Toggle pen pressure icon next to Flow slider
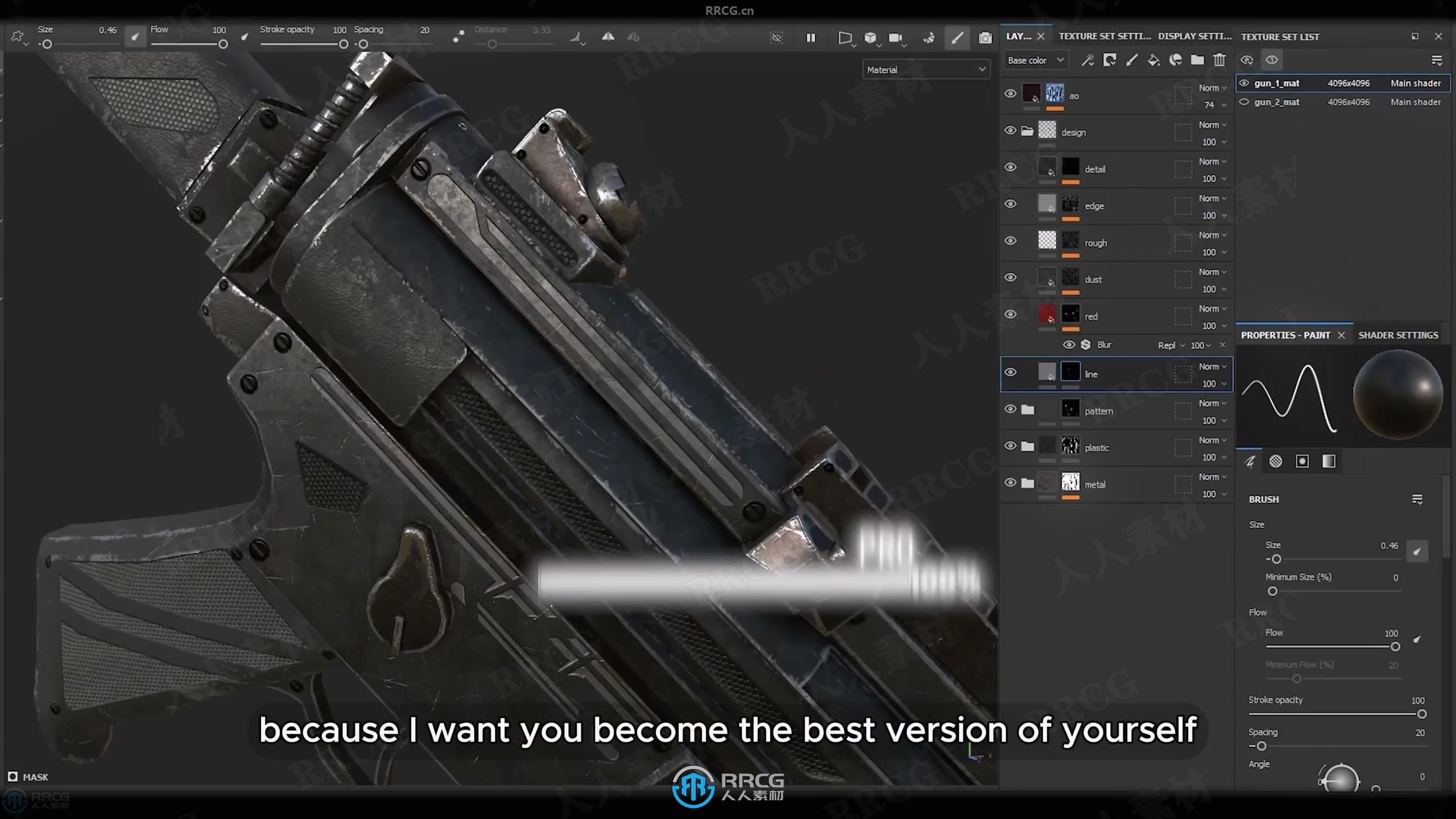1456x819 pixels. pyautogui.click(x=245, y=37)
